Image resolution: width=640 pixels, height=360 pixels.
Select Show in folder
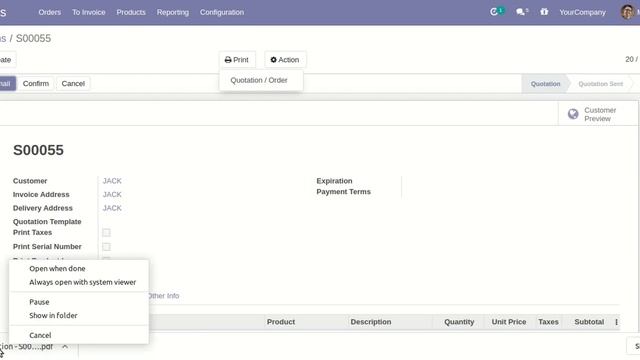[53, 316]
